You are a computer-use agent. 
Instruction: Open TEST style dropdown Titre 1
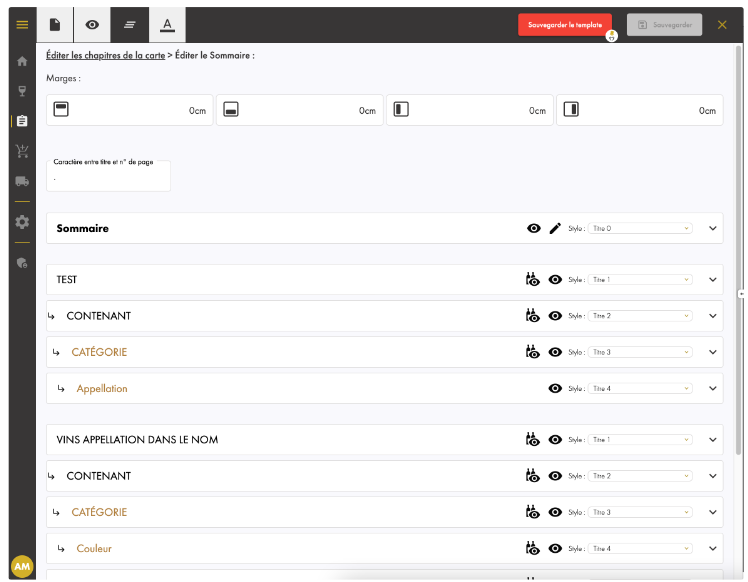pyautogui.click(x=640, y=280)
